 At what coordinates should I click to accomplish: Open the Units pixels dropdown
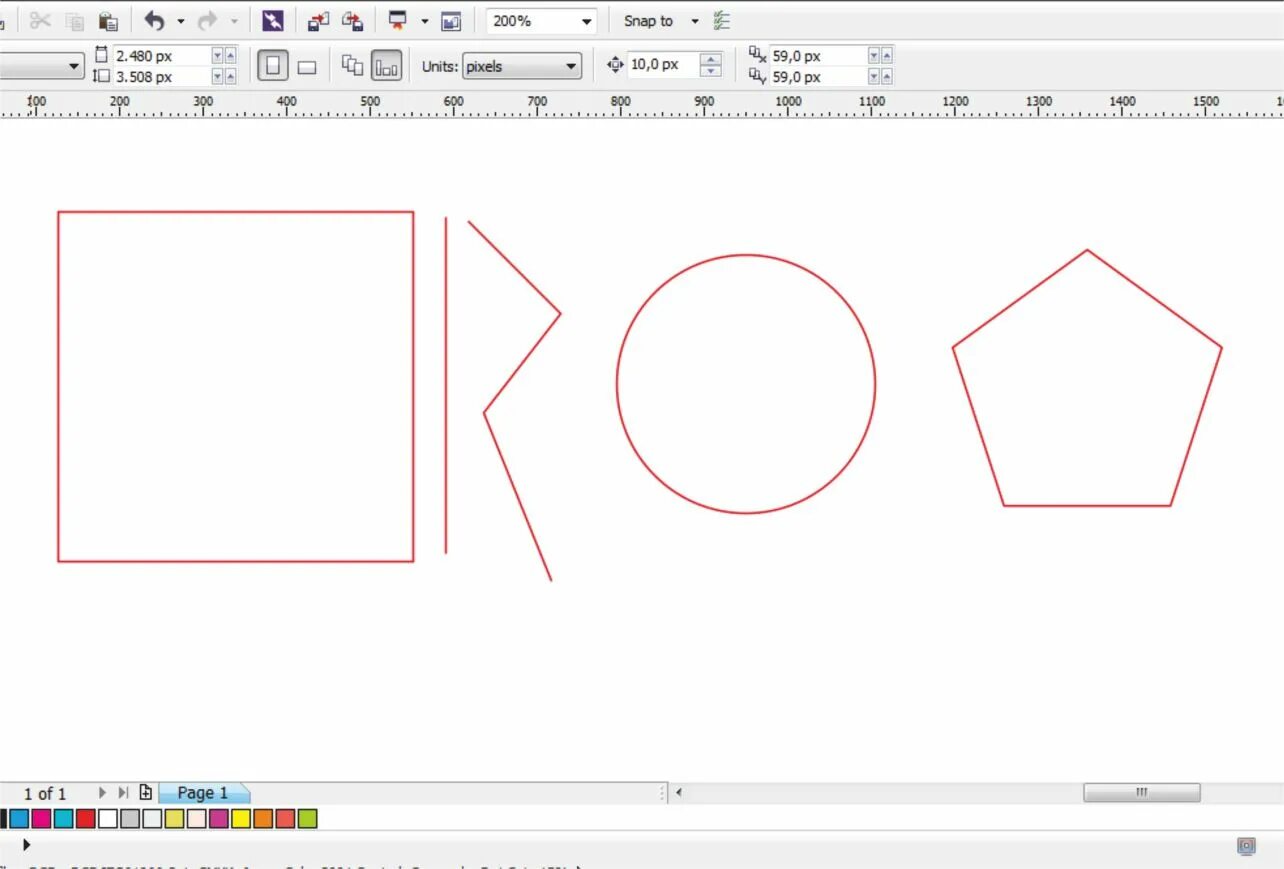[x=521, y=67]
